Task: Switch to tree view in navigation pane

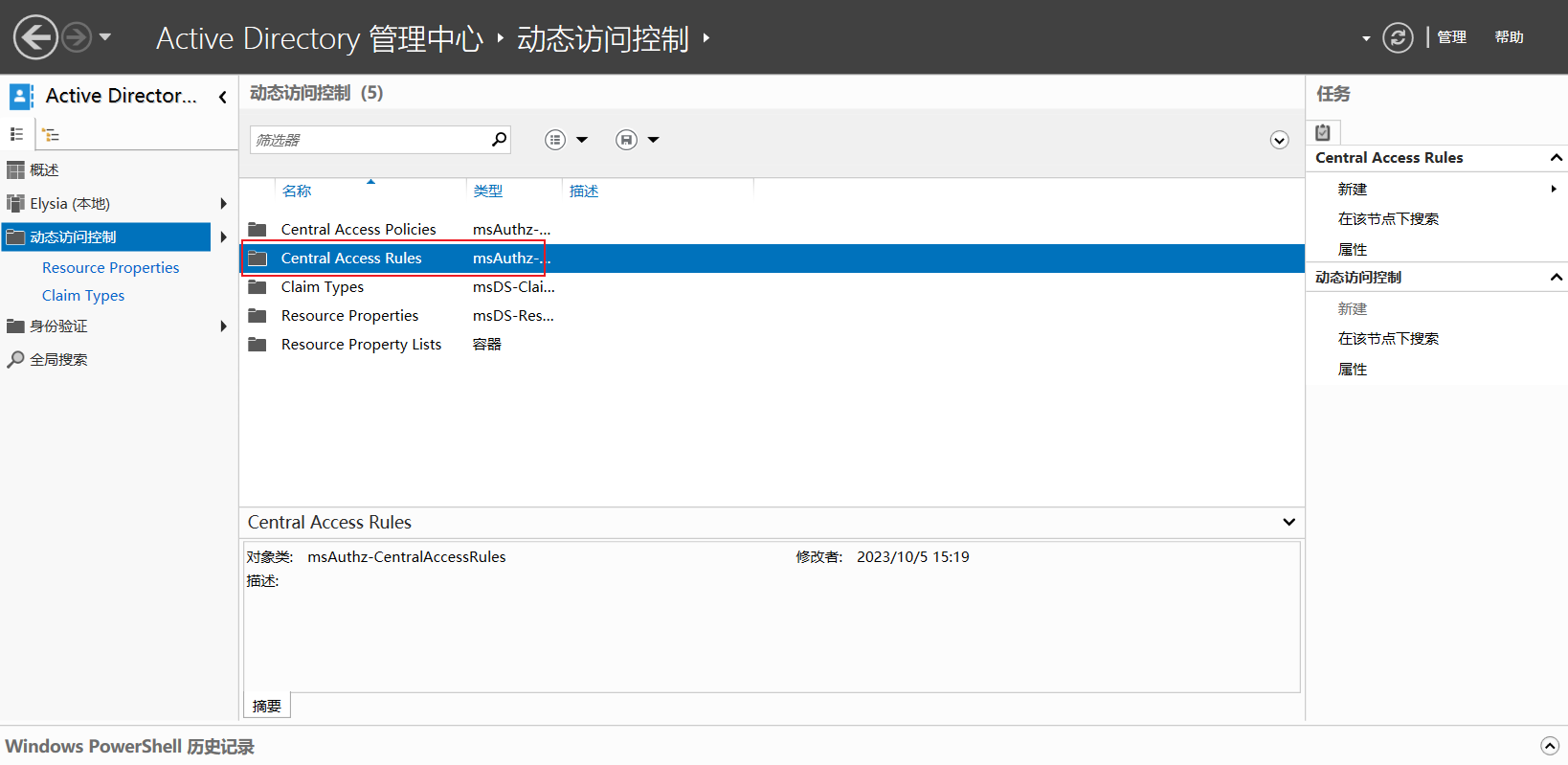Action: point(51,135)
